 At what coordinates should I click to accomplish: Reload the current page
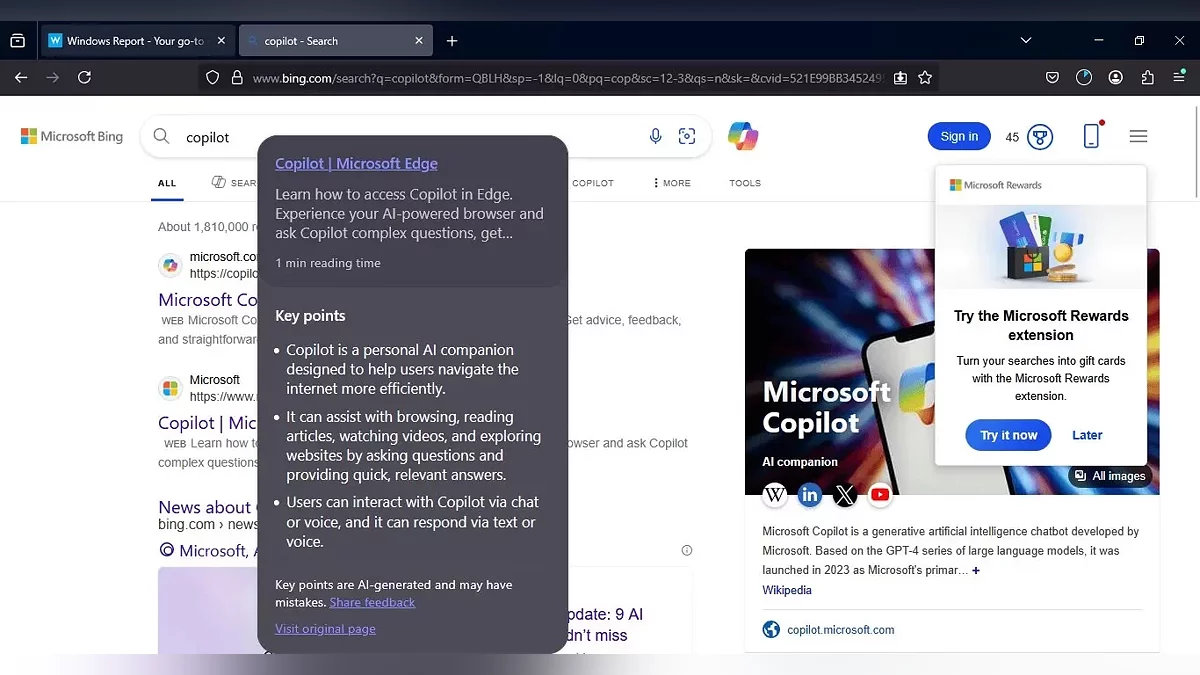click(84, 77)
